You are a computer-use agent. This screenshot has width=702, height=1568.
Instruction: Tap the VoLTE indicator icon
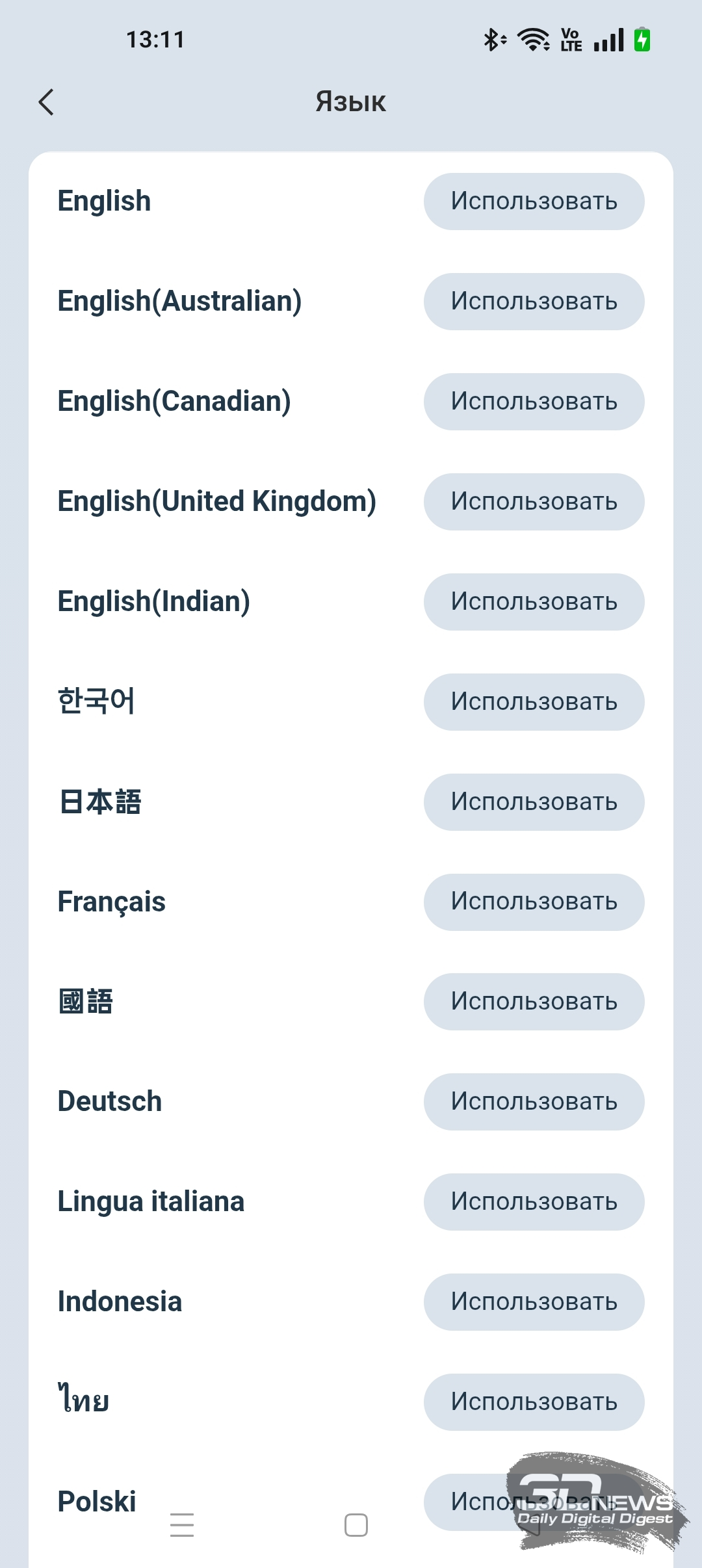point(571,40)
